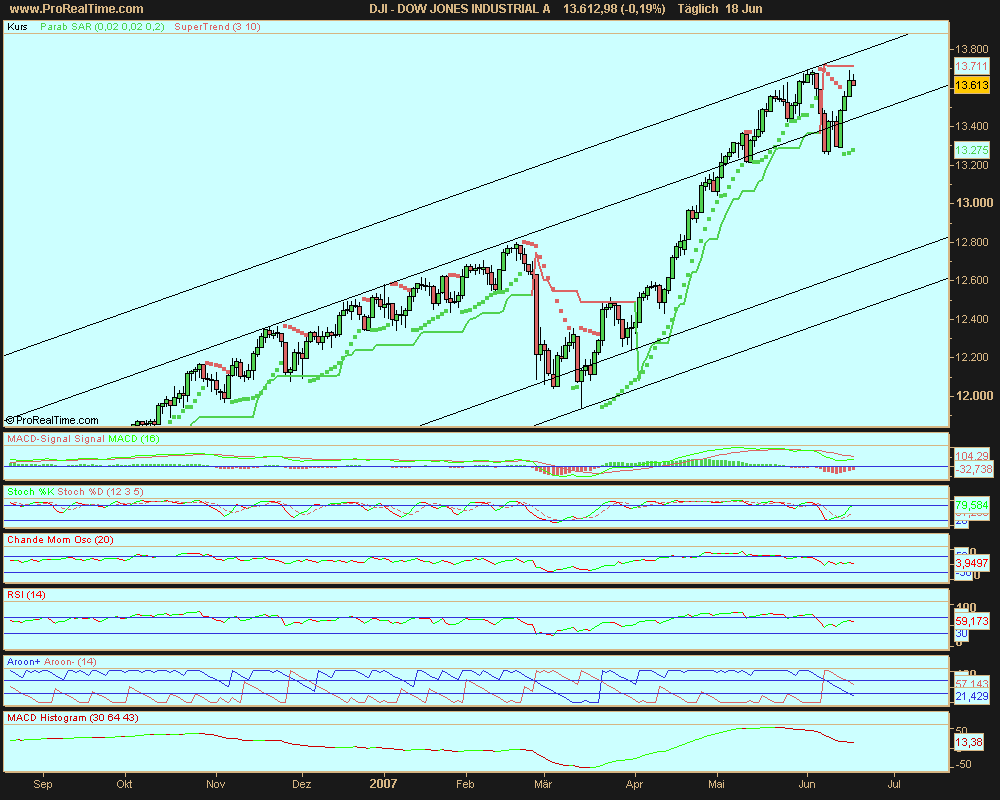Click the 13.800 price axis label
Viewport: 1000px width, 800px height.
click(972, 50)
